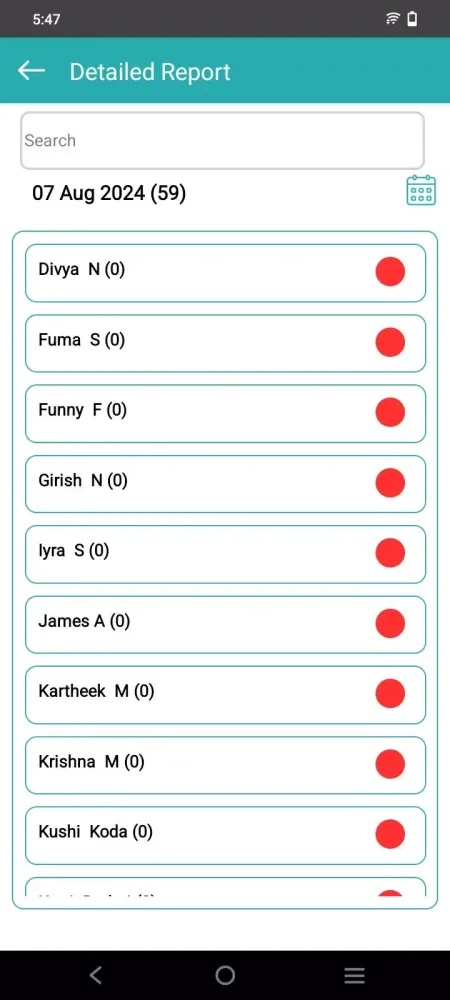Tap the back arrow in the header
The image size is (450, 1000).
31,71
